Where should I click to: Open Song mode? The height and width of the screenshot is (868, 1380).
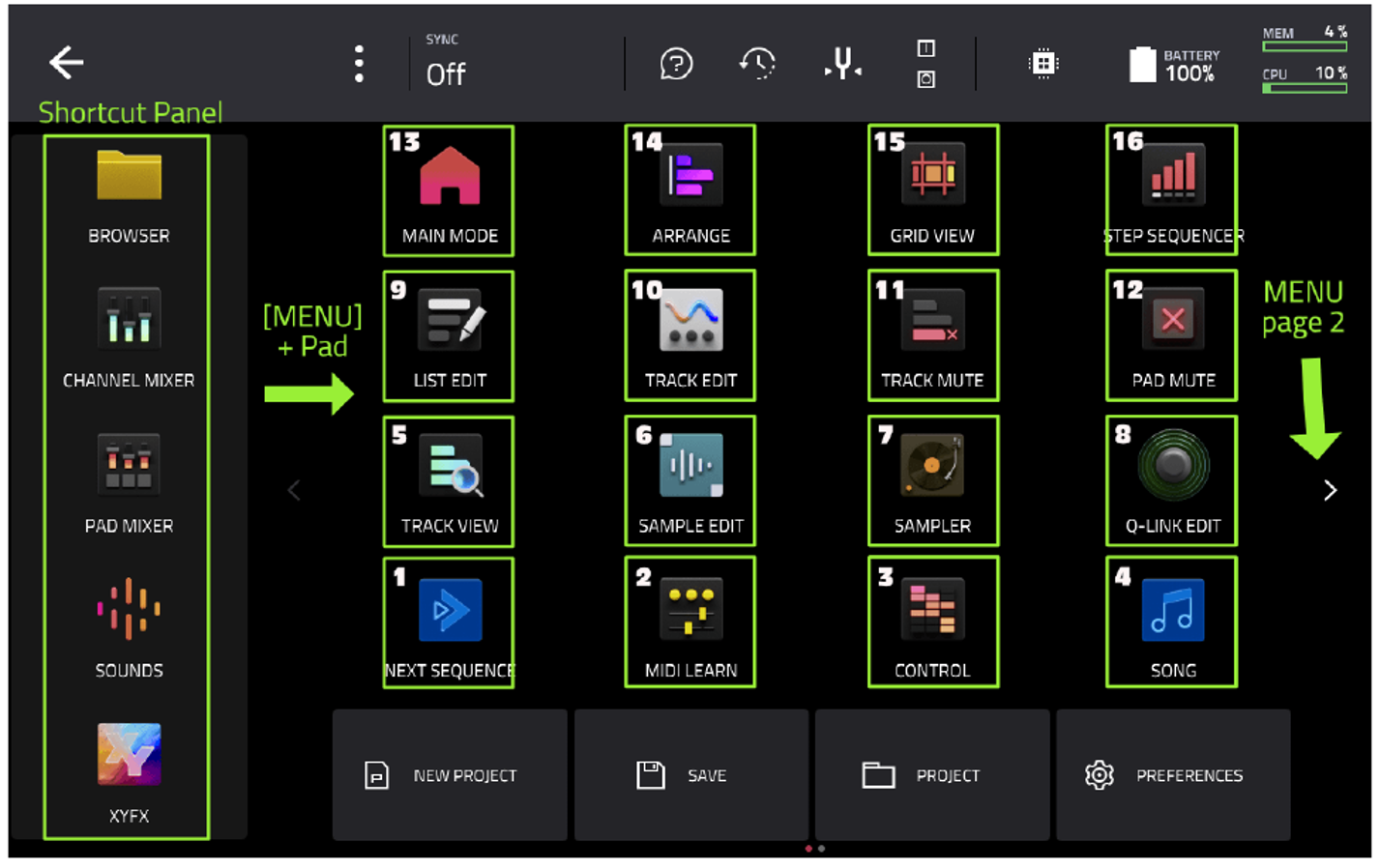click(x=1172, y=622)
